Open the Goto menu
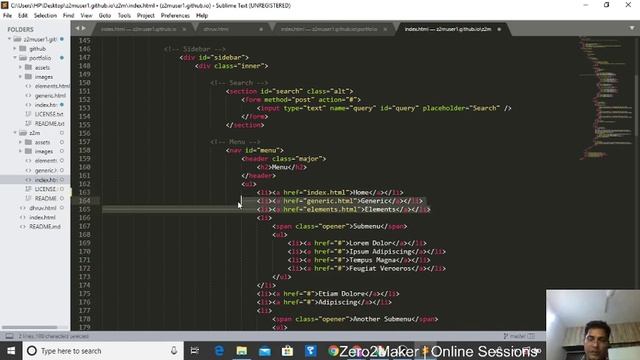Screen dimensions: 640x360 point(105,16)
